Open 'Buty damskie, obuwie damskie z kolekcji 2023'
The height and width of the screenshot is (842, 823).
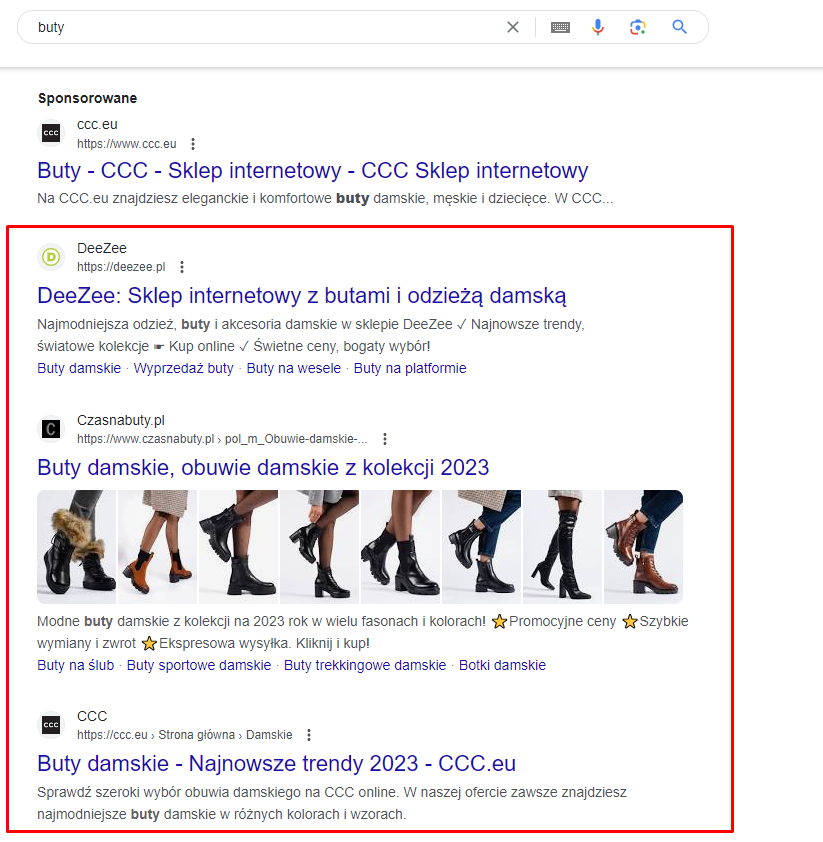pos(263,468)
